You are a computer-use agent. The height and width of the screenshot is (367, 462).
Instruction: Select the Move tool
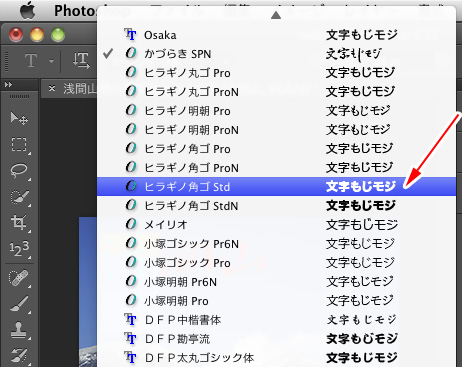[19, 118]
